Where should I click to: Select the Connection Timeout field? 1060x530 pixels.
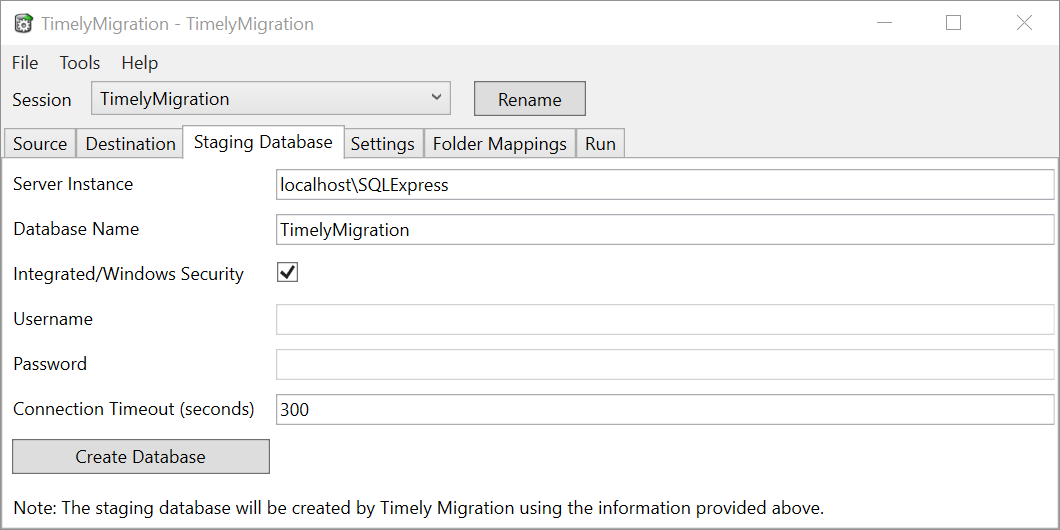click(x=665, y=410)
